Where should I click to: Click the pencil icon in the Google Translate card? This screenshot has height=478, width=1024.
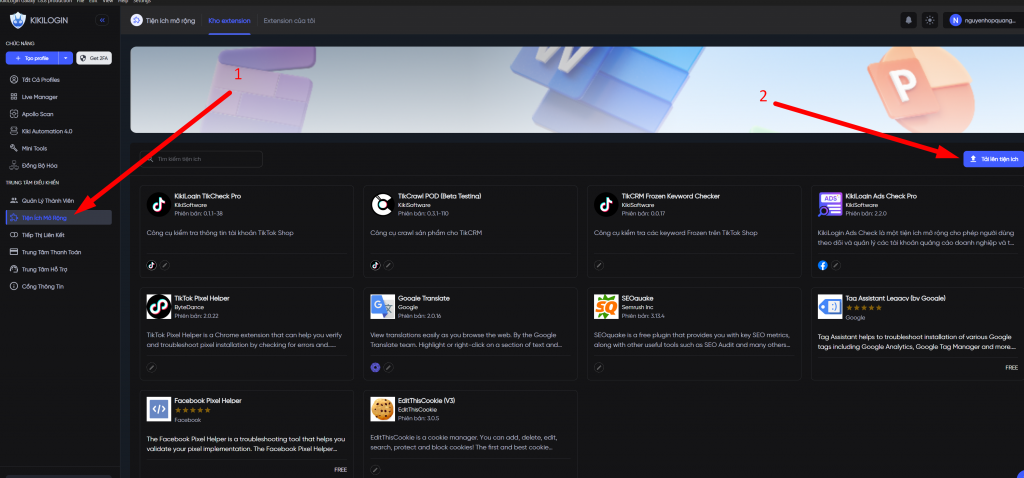point(389,367)
